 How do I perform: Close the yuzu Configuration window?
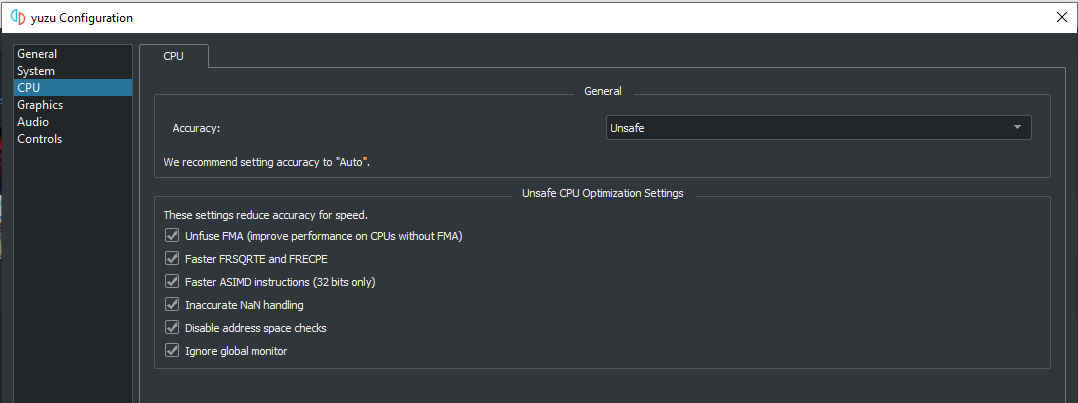click(x=1061, y=17)
